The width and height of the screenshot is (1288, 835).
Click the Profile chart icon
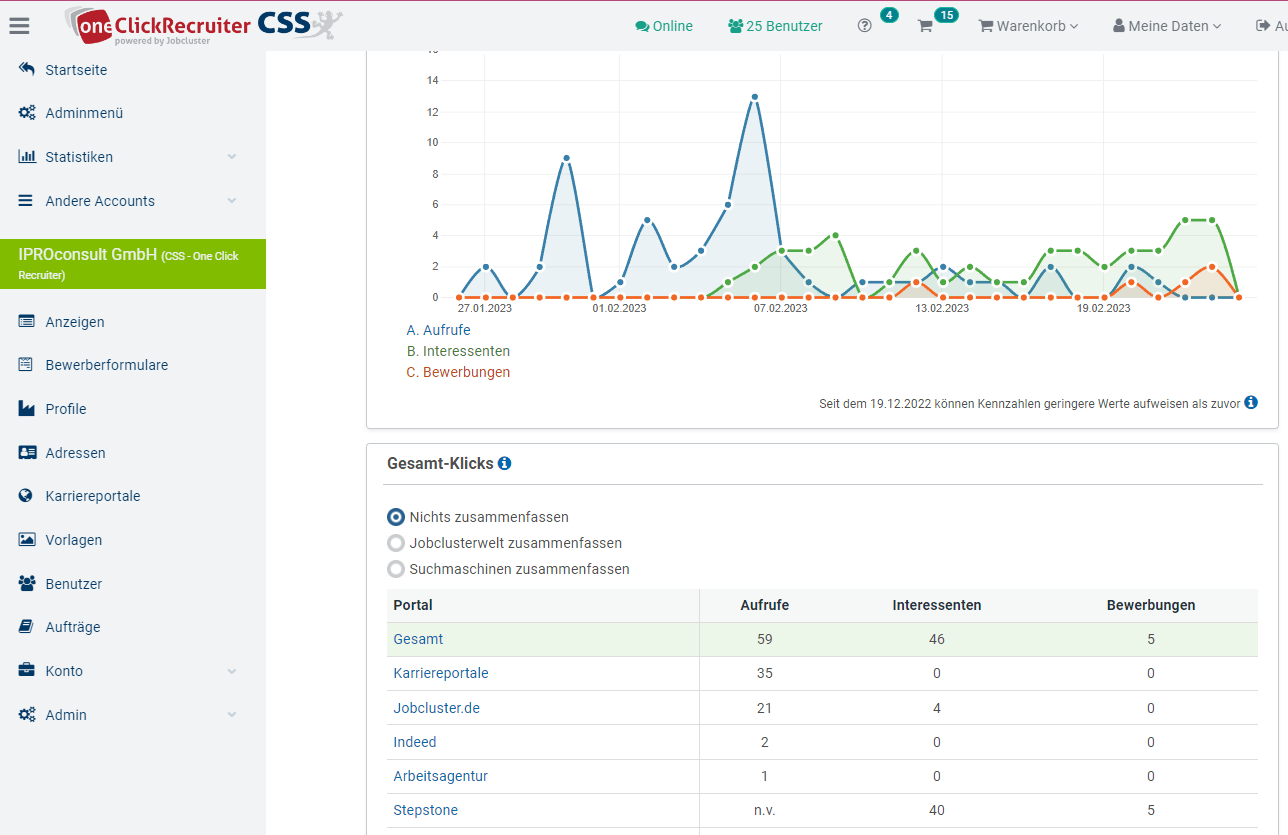point(27,409)
